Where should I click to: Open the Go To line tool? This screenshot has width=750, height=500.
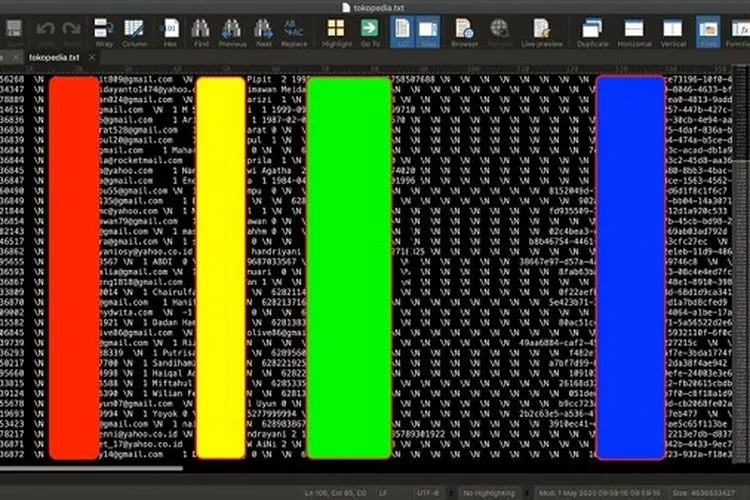(x=370, y=32)
